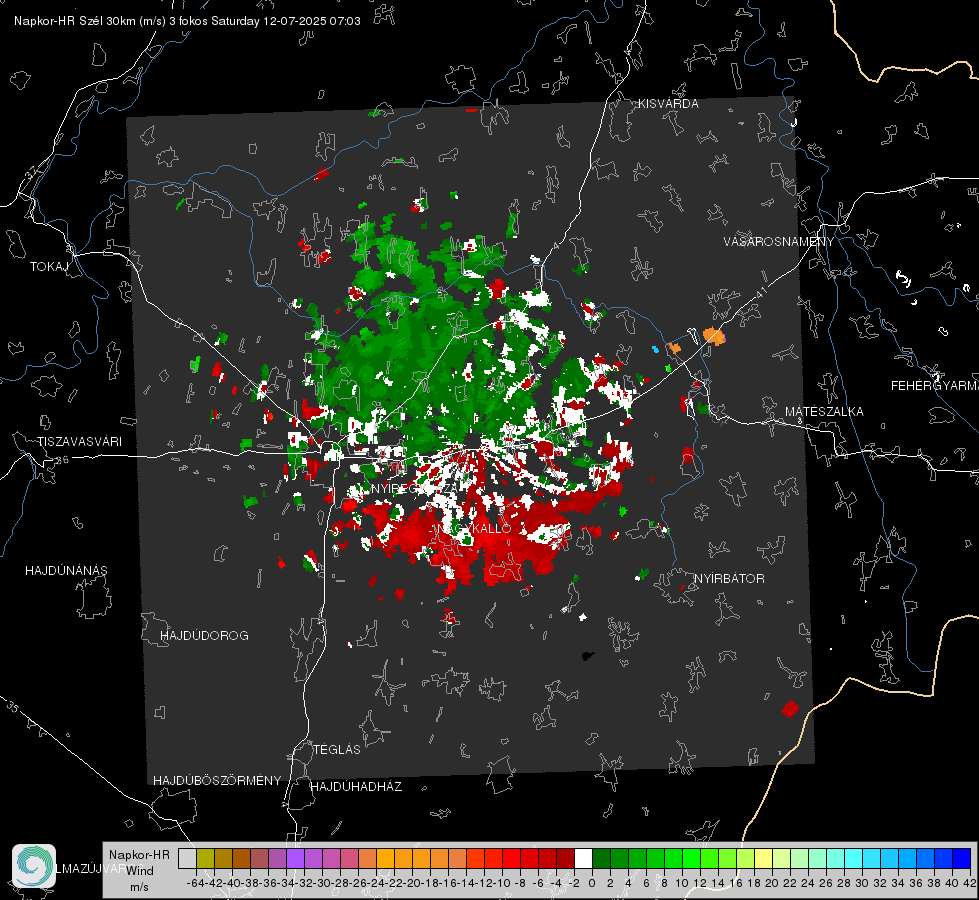Viewport: 979px width, 900px height.
Task: Pick the white swatch in the wind legend
Action: 583,858
